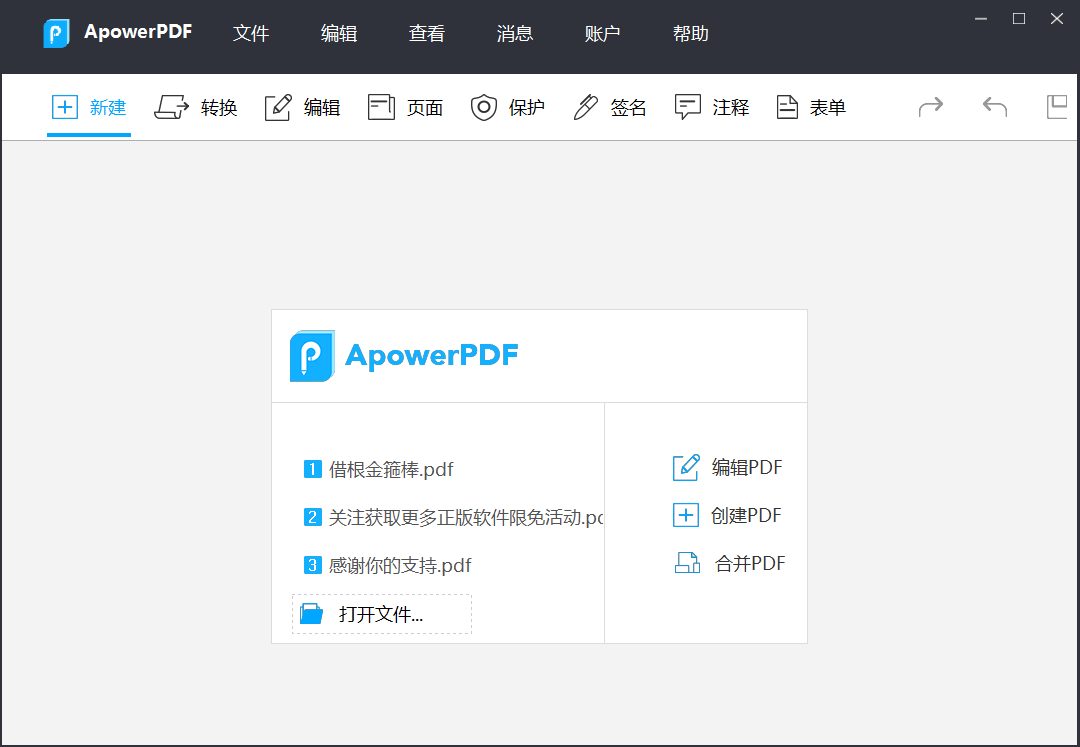Viewport: 1080px width, 747px height.
Task: Open the 文件 menu
Action: point(251,33)
